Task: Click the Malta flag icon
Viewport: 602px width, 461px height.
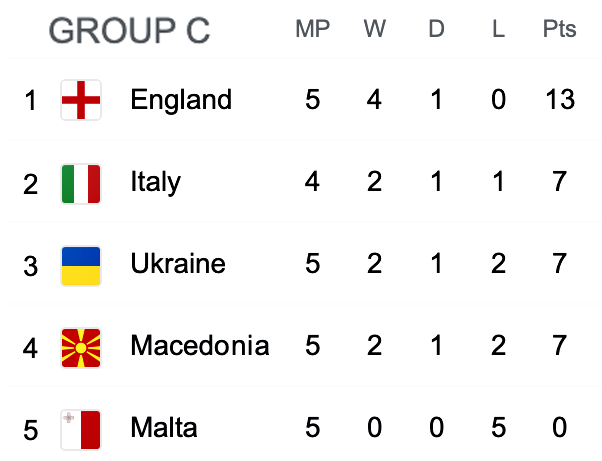Action: pyautogui.click(x=81, y=429)
